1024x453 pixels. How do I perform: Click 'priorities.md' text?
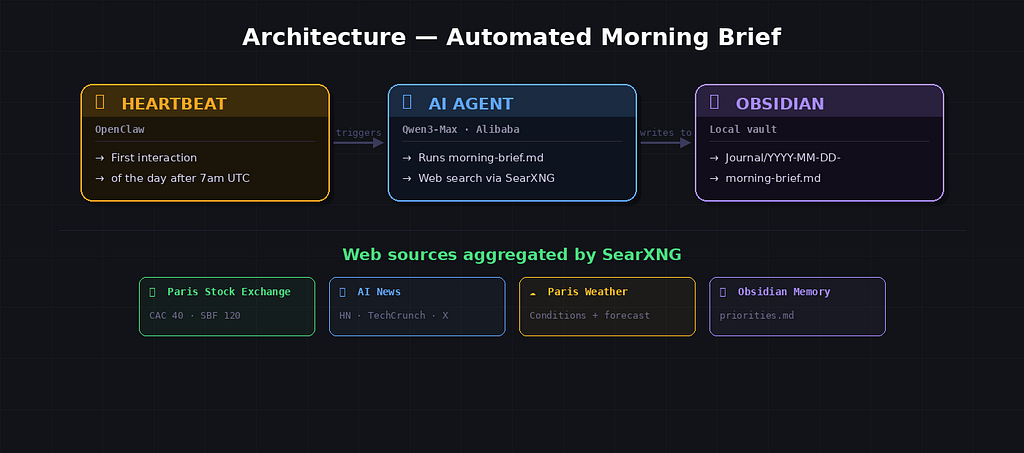click(x=757, y=315)
